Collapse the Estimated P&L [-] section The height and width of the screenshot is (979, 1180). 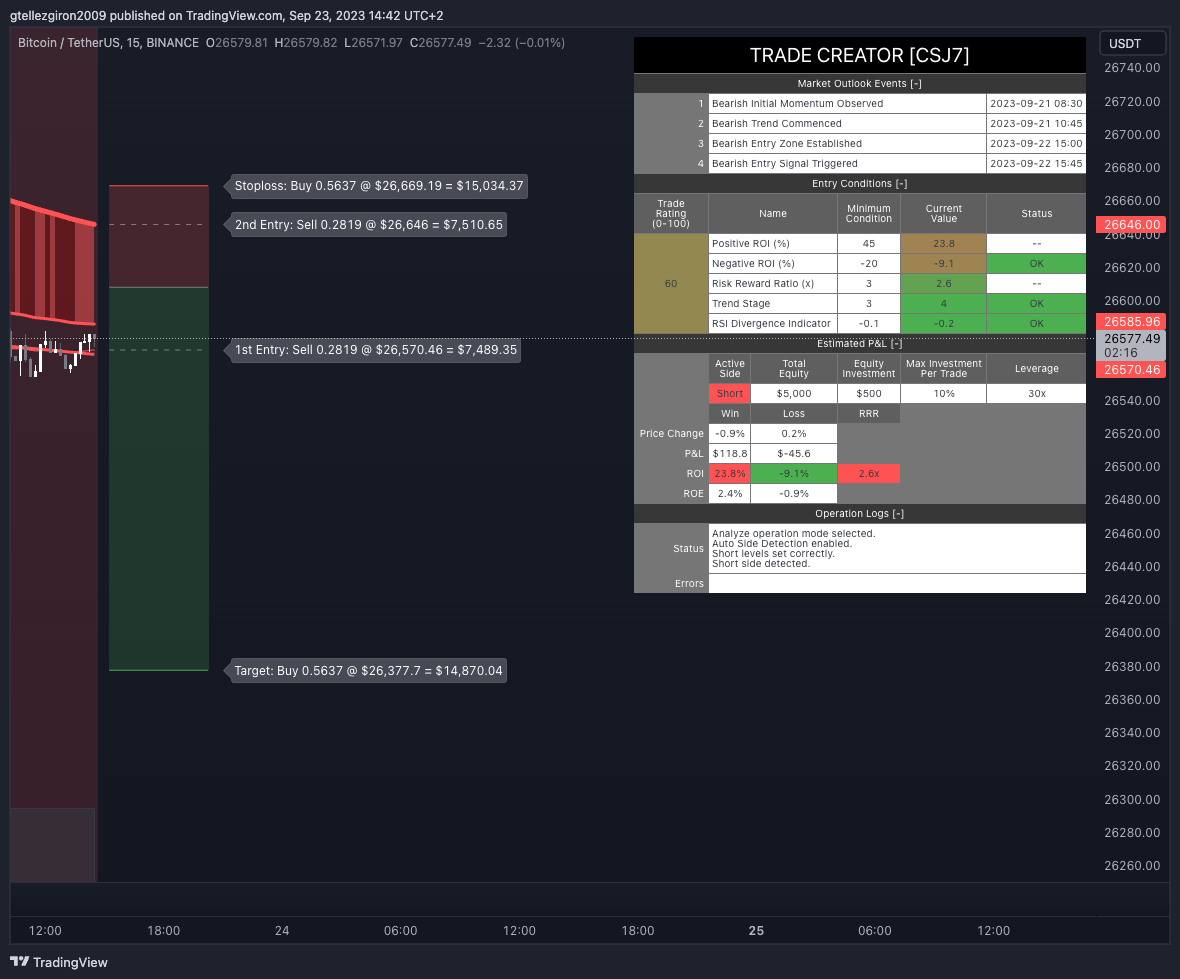859,343
